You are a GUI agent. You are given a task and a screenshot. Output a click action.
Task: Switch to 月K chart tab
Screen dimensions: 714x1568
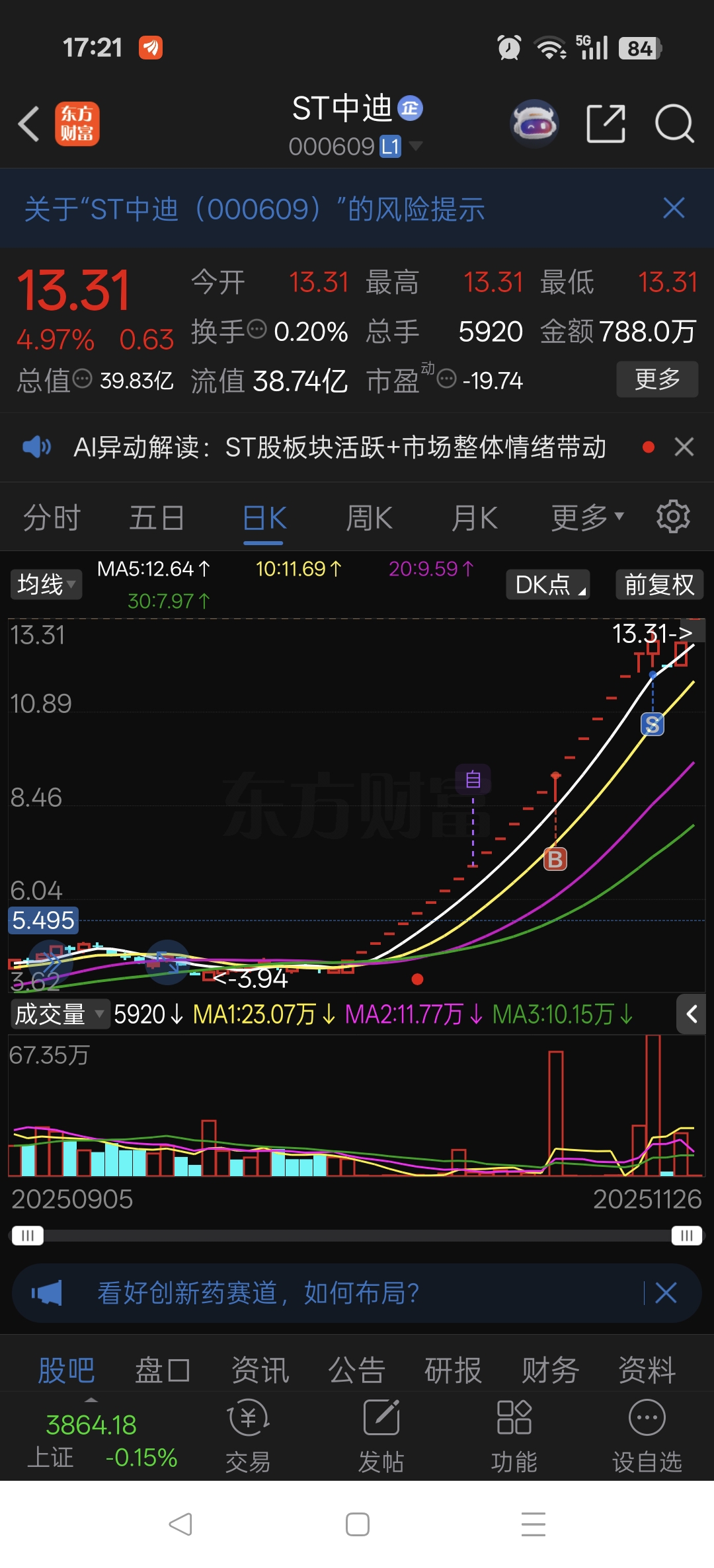pos(475,517)
